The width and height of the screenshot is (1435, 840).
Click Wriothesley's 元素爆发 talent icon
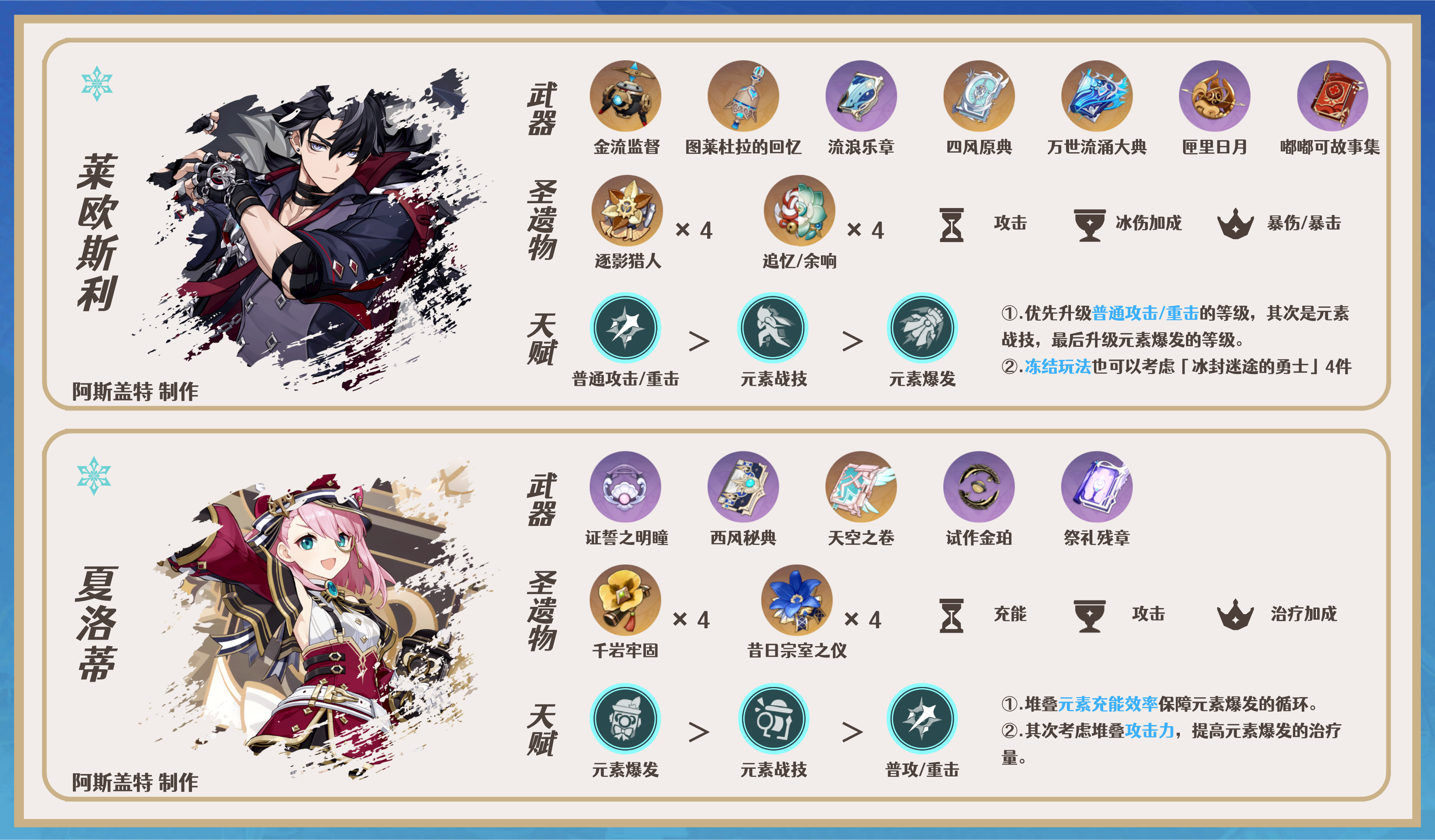922,328
